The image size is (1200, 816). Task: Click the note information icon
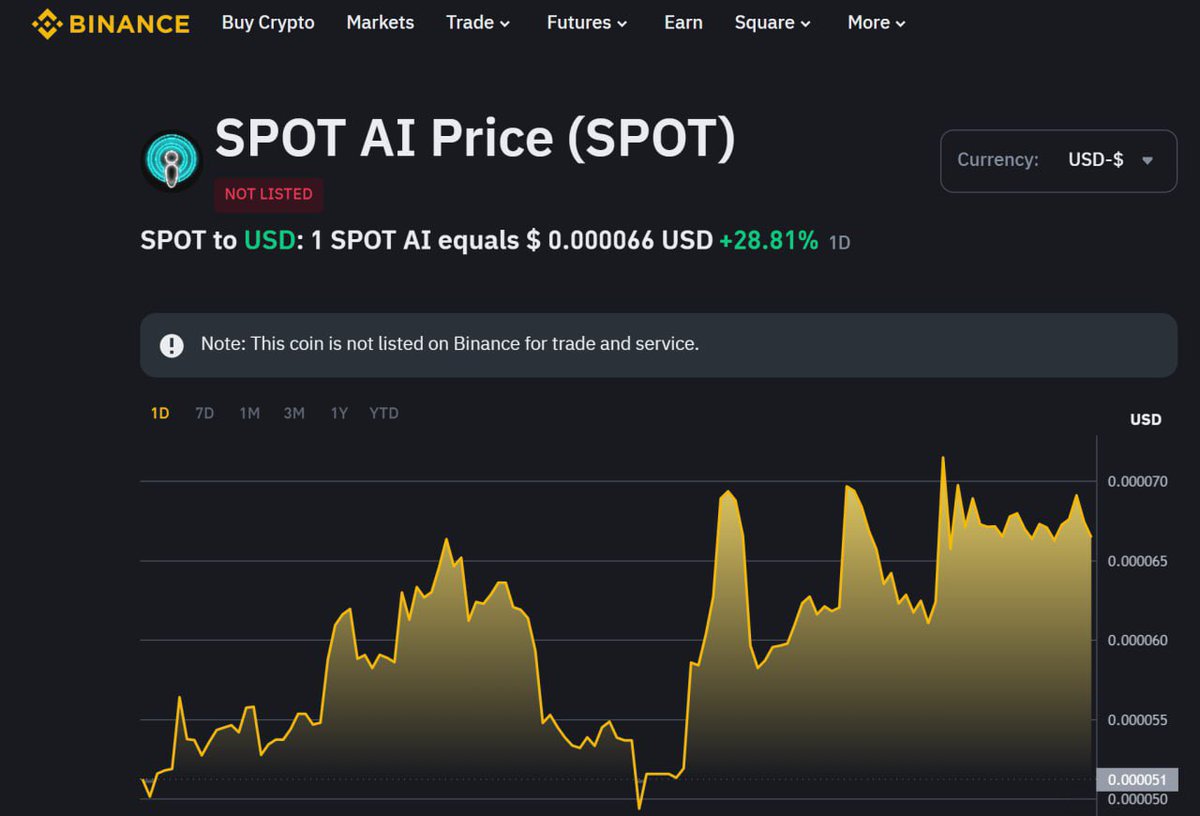[x=171, y=344]
